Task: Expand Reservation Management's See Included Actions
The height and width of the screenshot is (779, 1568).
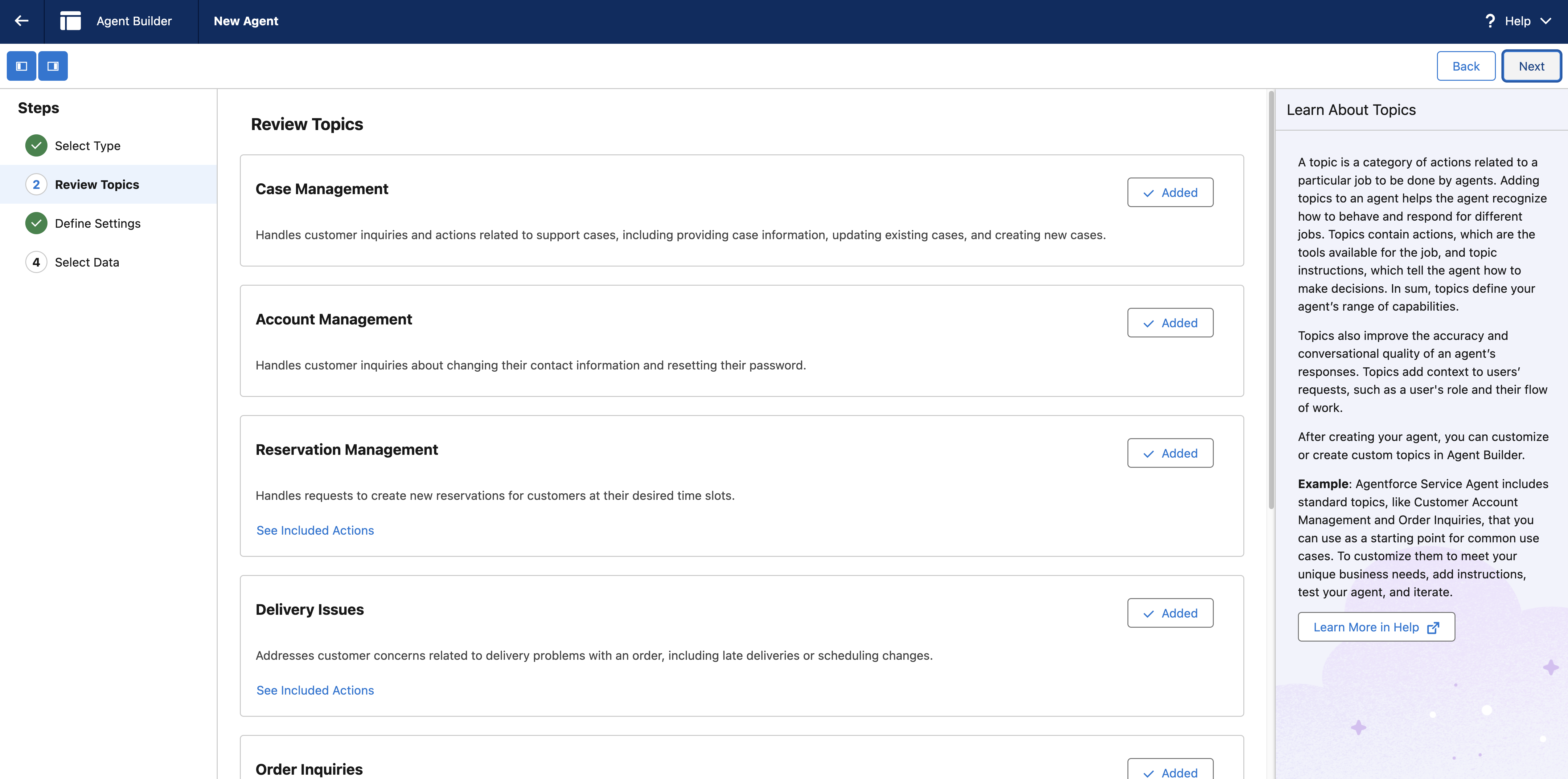Action: tap(315, 530)
